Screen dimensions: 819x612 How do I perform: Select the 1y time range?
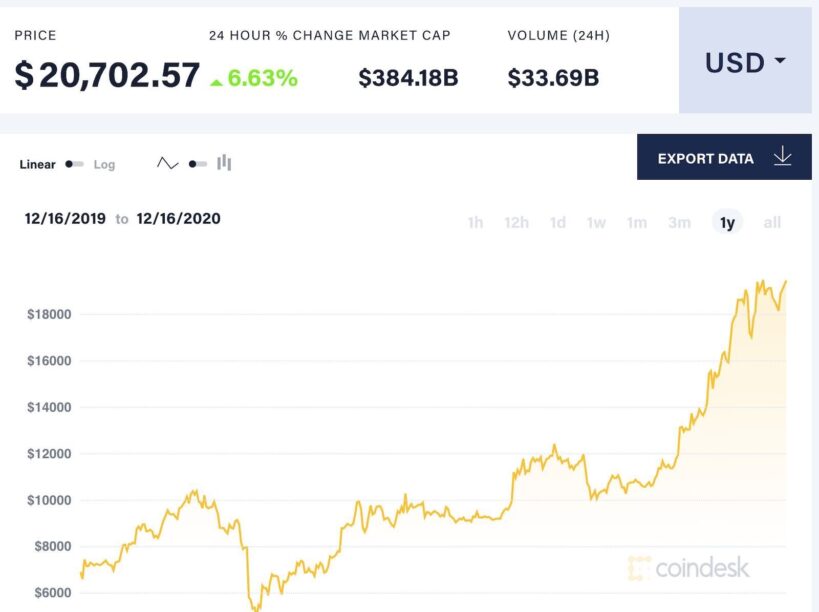(x=727, y=223)
